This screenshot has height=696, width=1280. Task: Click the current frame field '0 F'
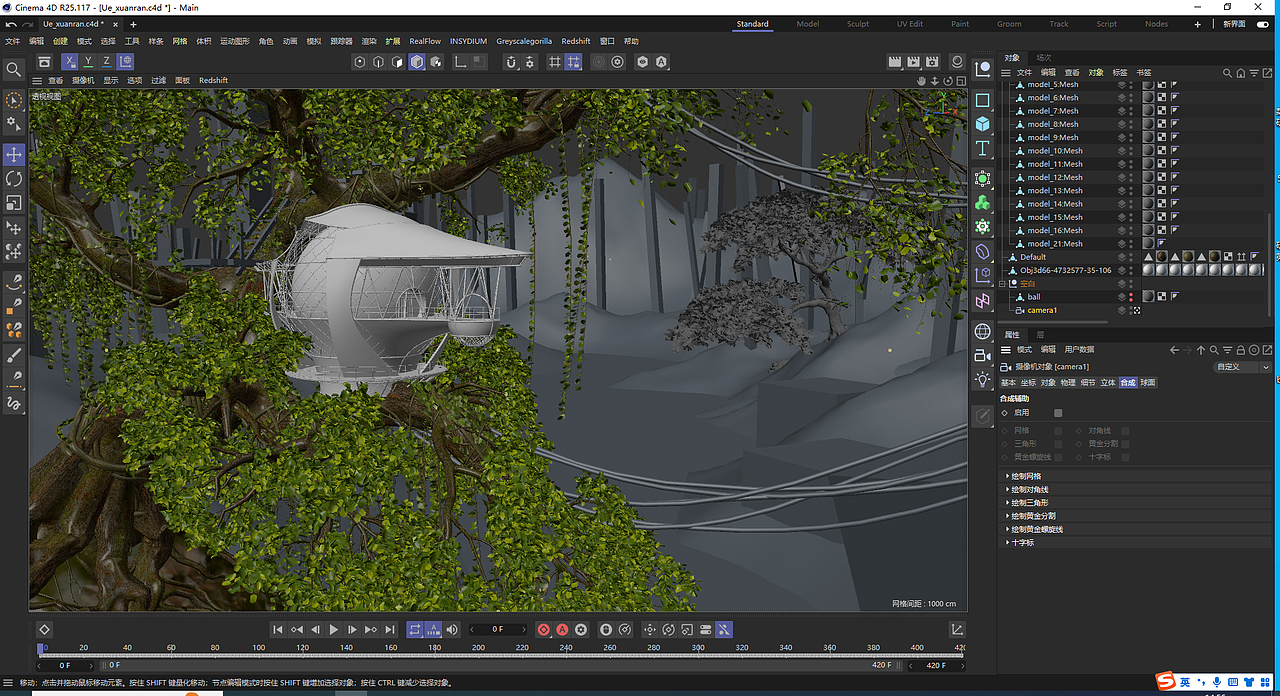click(x=499, y=630)
